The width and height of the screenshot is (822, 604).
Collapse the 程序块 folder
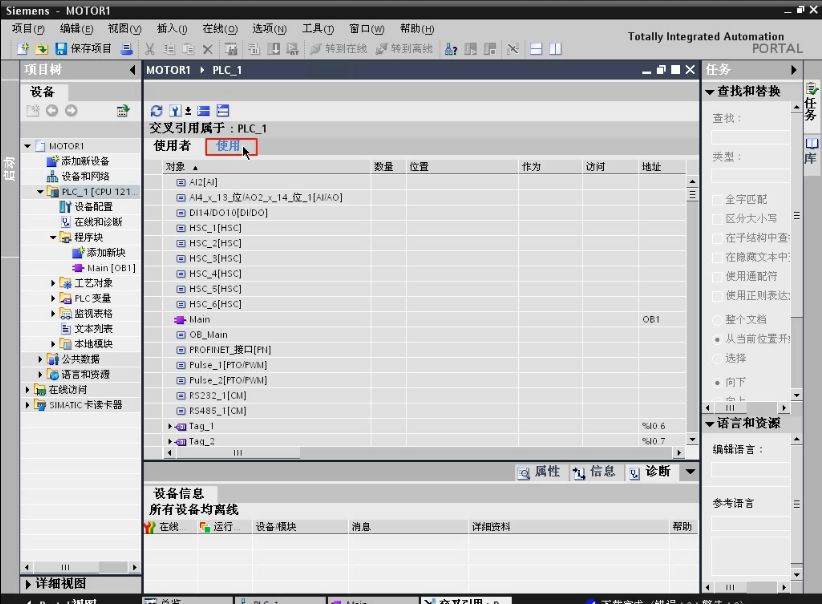pyautogui.click(x=53, y=238)
